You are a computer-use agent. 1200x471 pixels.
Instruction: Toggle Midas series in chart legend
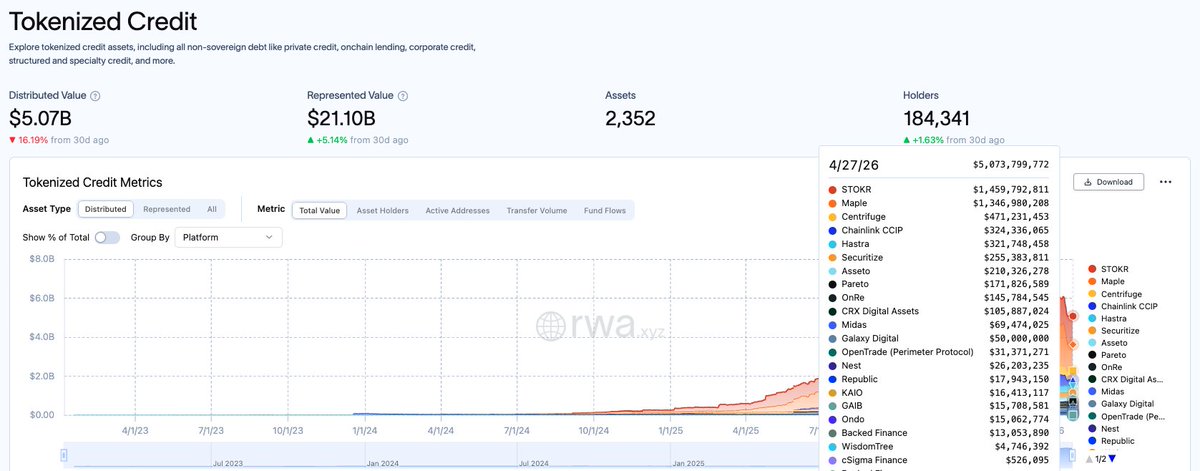(1105, 392)
